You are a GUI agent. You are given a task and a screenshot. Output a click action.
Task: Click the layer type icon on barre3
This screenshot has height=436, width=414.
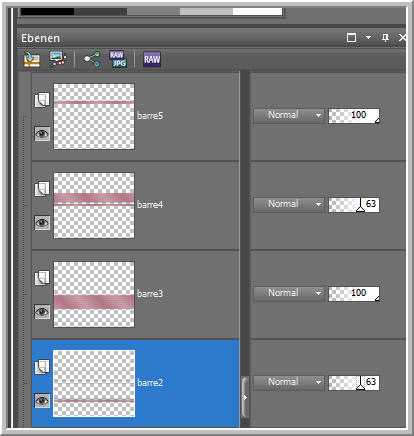click(x=42, y=278)
